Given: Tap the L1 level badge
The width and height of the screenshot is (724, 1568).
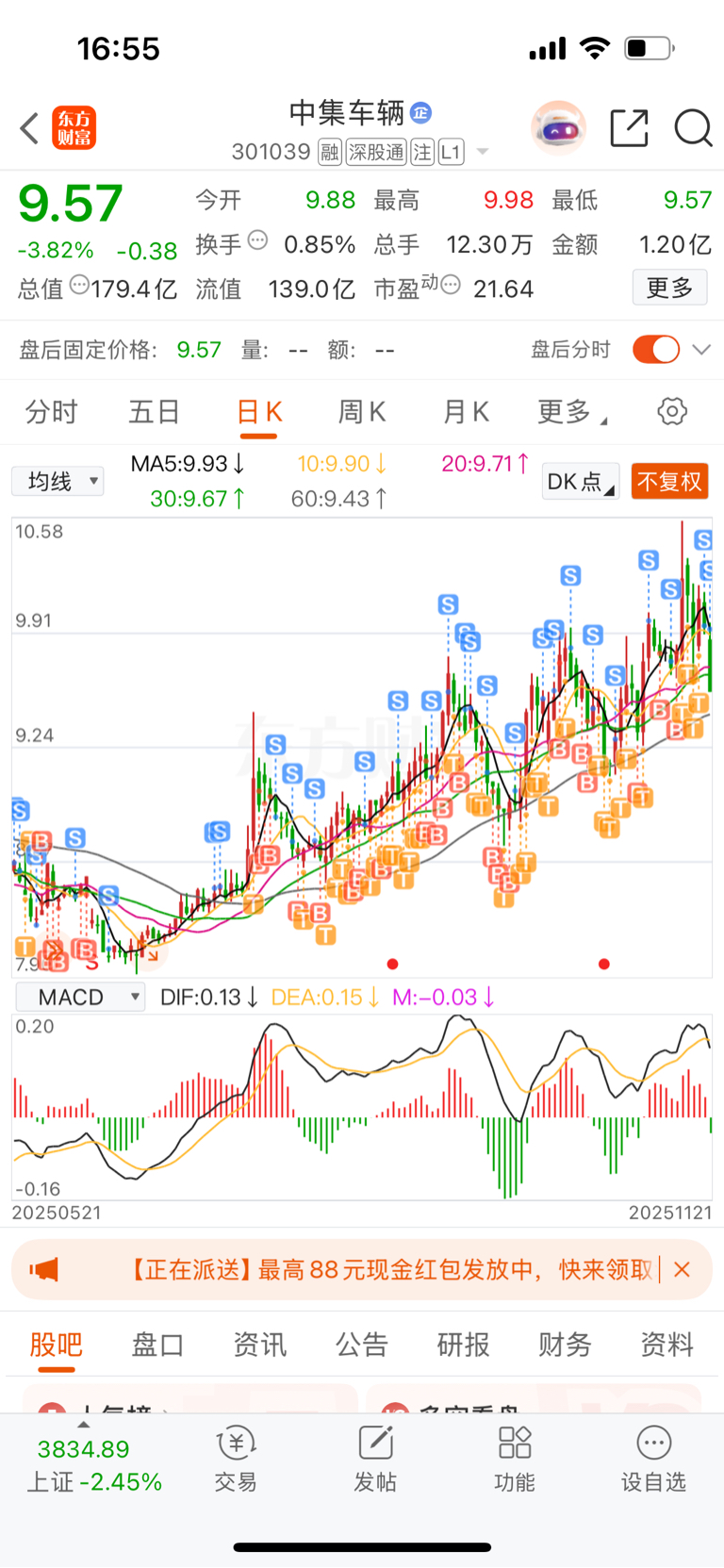Looking at the screenshot, I should (451, 152).
